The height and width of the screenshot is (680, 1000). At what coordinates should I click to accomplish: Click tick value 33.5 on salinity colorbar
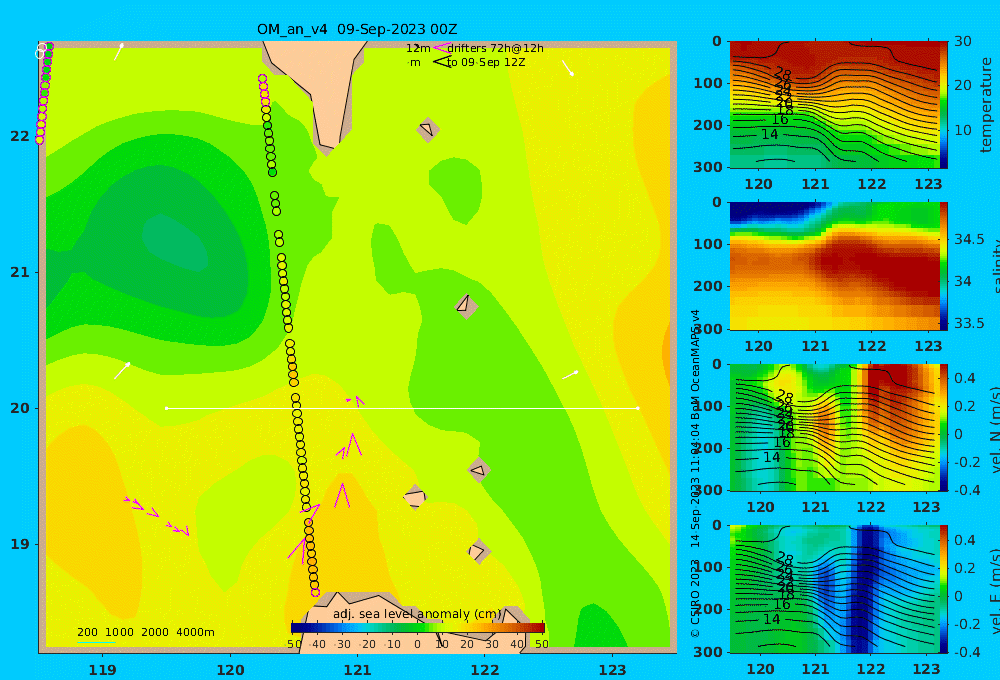coord(969,323)
